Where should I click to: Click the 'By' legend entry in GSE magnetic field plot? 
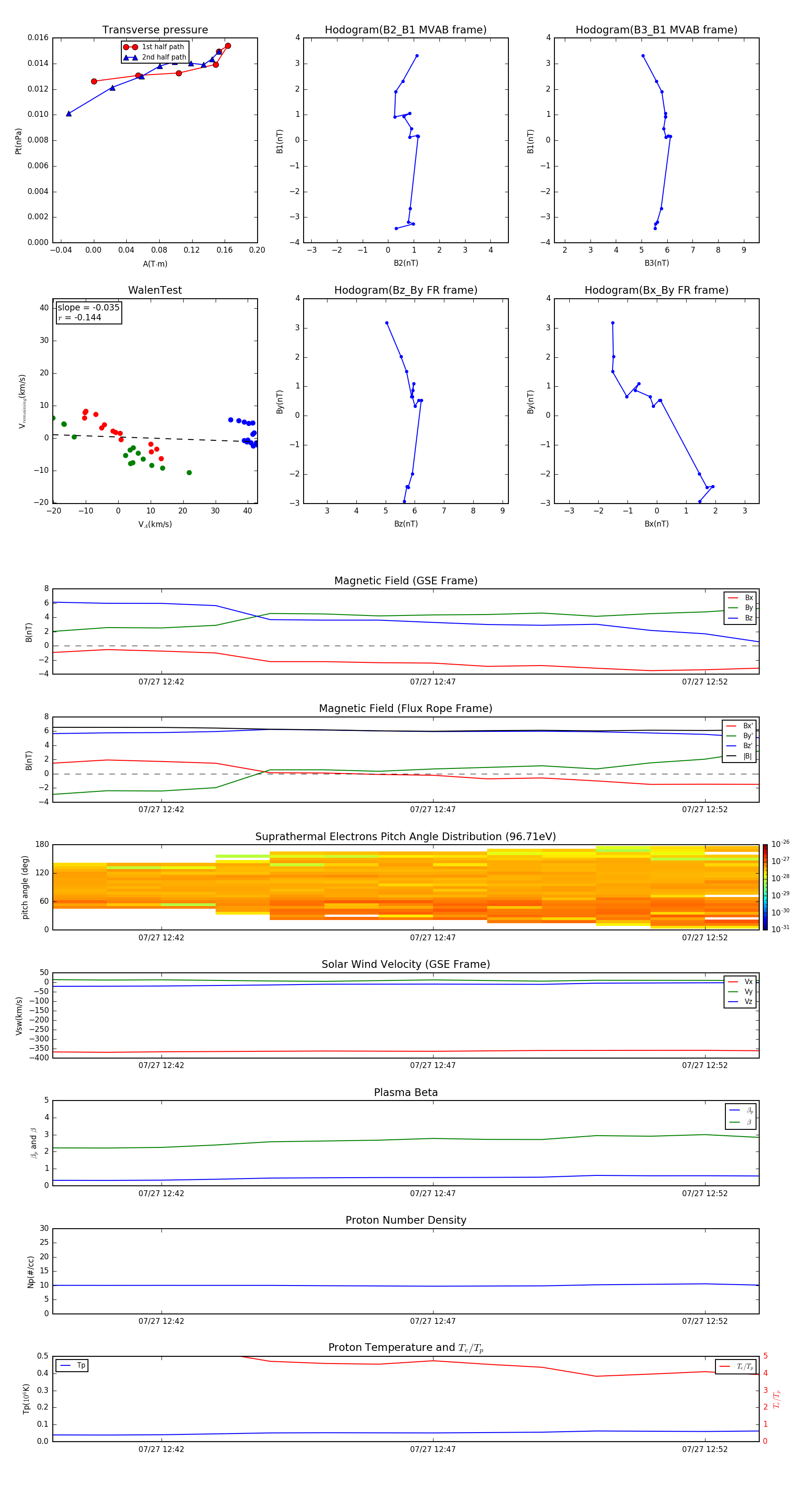pyautogui.click(x=740, y=607)
